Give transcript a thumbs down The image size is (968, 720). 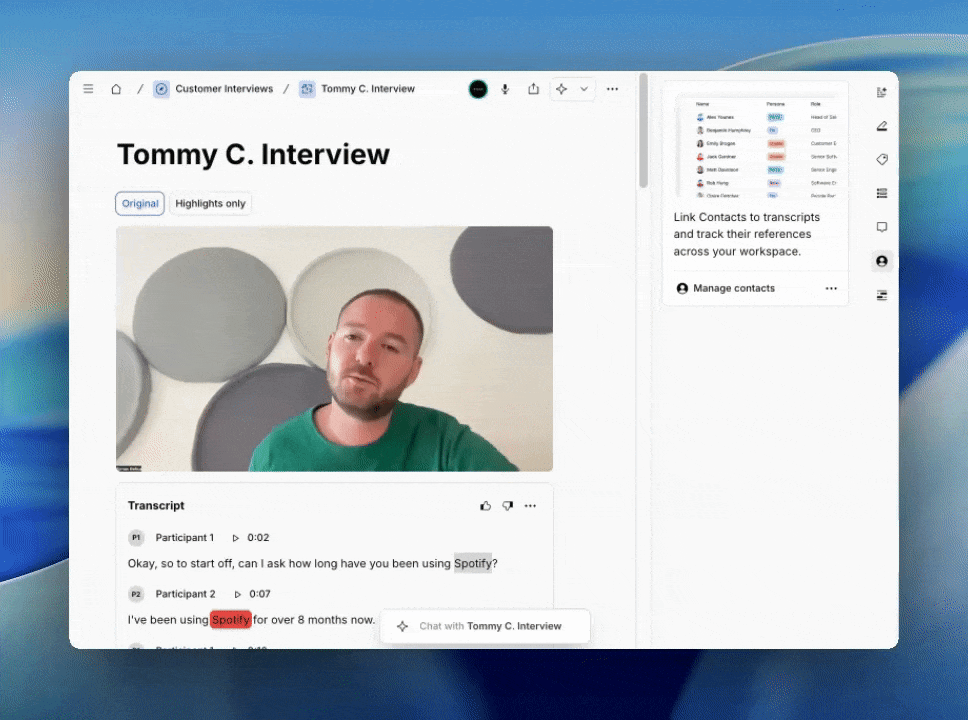click(507, 506)
